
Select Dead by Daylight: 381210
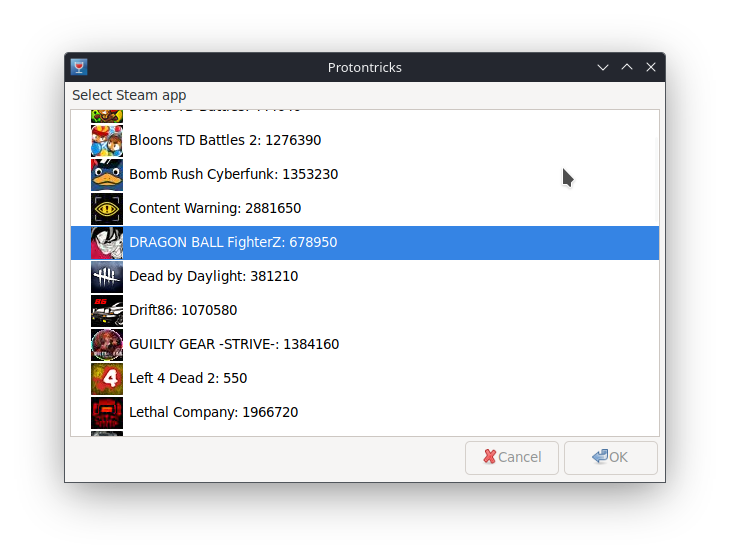365,276
